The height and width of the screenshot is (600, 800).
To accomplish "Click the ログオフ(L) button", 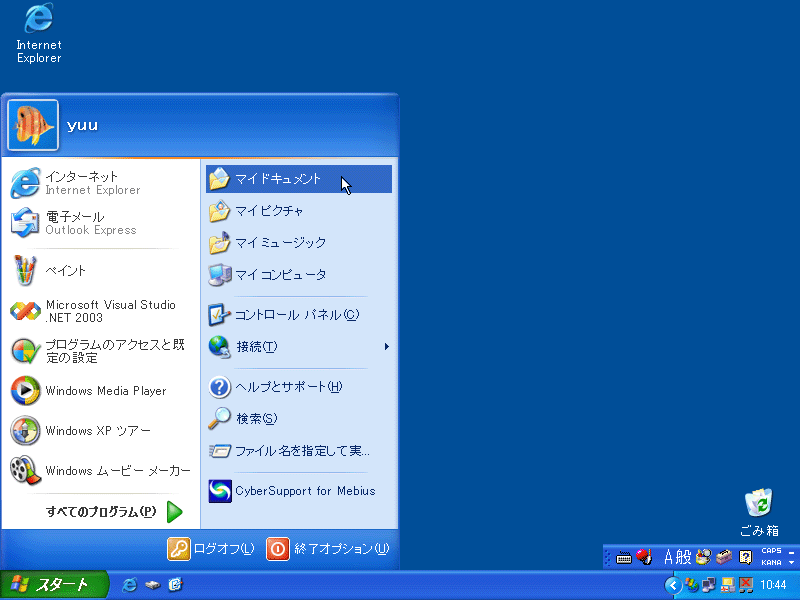I will pos(211,549).
